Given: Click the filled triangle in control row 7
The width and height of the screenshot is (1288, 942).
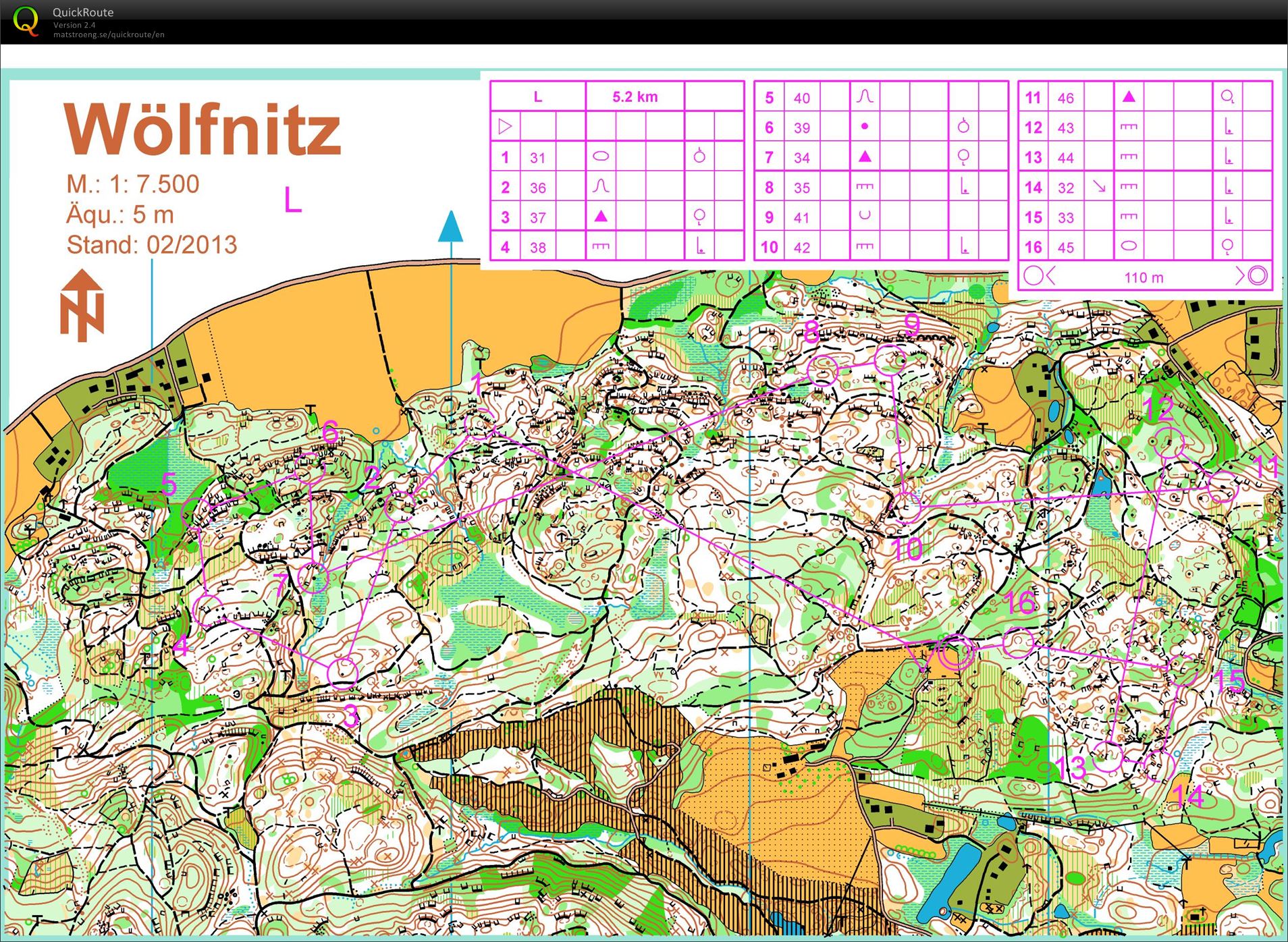Looking at the screenshot, I should point(865,157).
